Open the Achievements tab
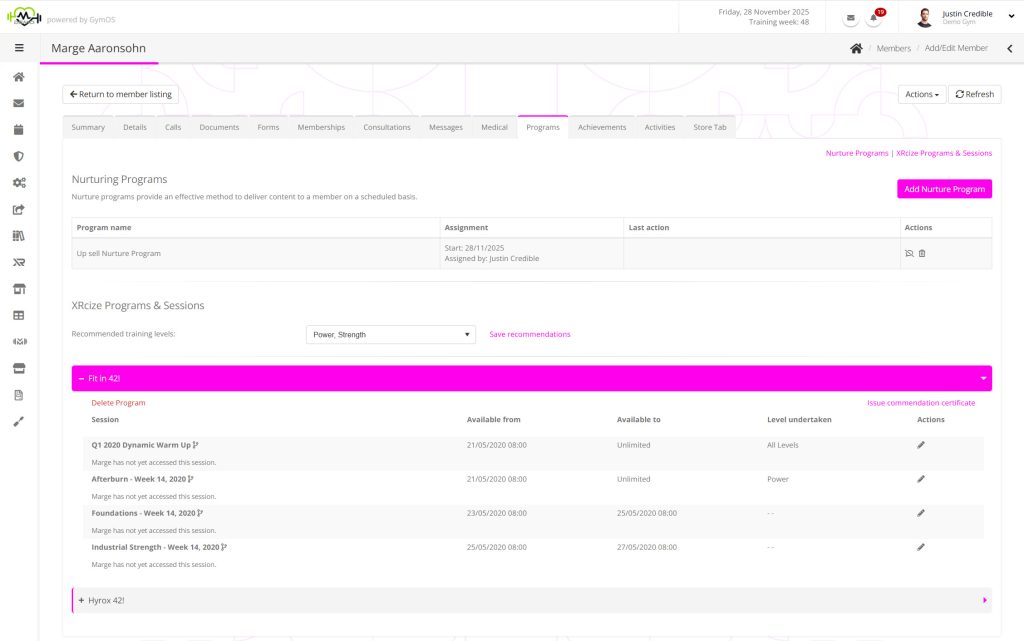The width and height of the screenshot is (1024, 641). pos(602,127)
